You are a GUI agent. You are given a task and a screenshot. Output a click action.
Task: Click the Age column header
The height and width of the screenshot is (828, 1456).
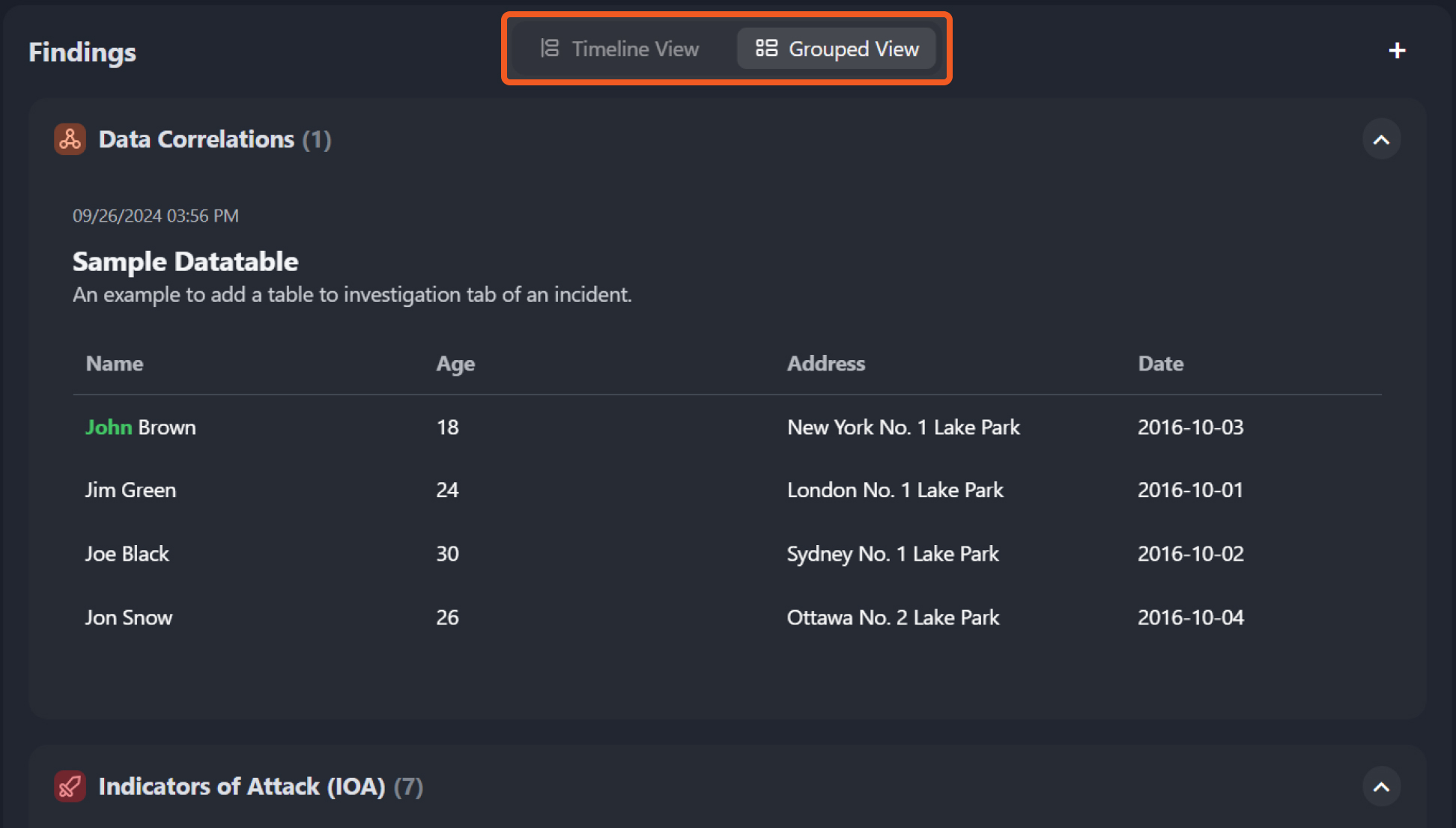[x=455, y=364]
